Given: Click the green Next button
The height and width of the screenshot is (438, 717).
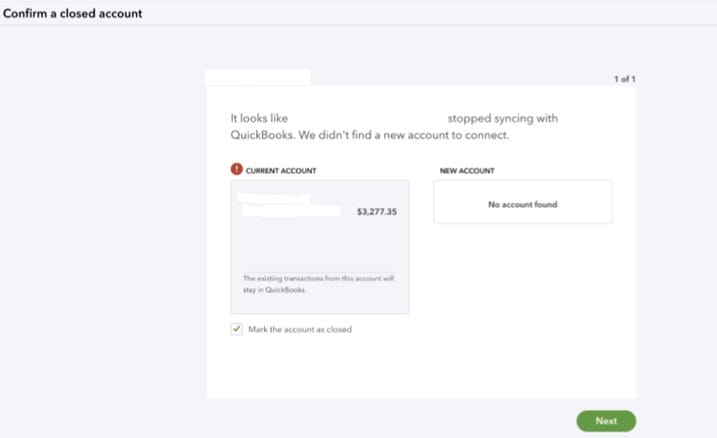Looking at the screenshot, I should tap(606, 421).
